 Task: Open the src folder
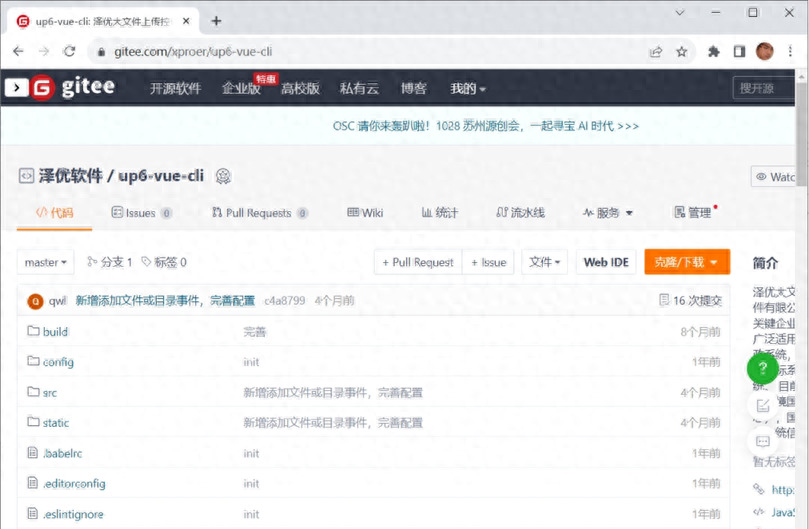click(50, 393)
